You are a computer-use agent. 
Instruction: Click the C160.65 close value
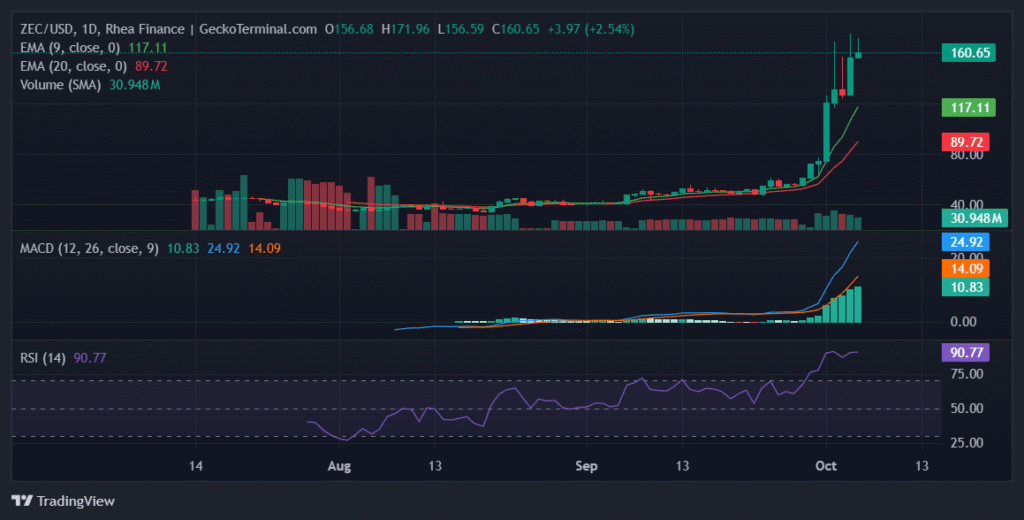click(516, 29)
